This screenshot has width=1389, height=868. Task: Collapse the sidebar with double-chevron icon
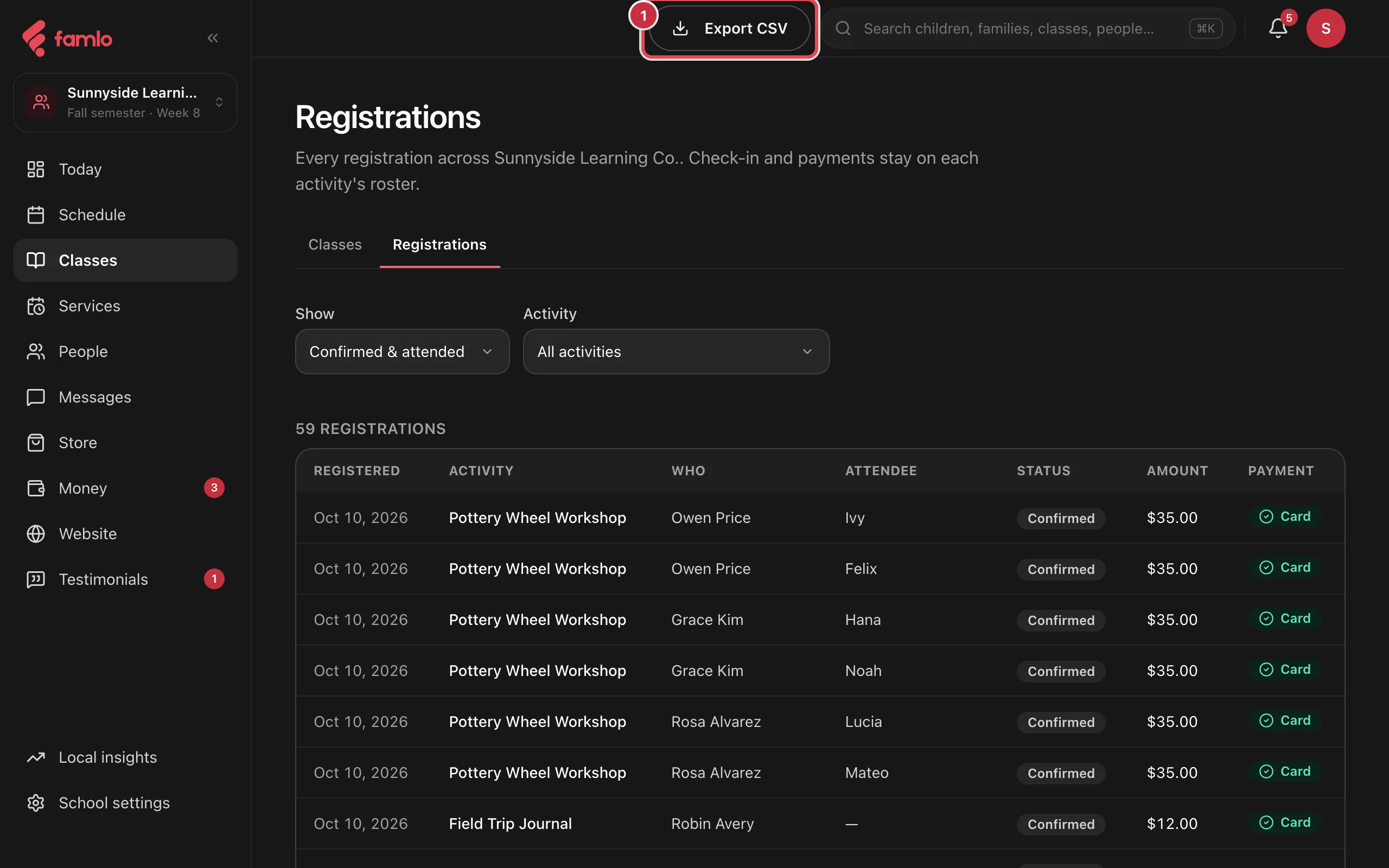pos(212,38)
